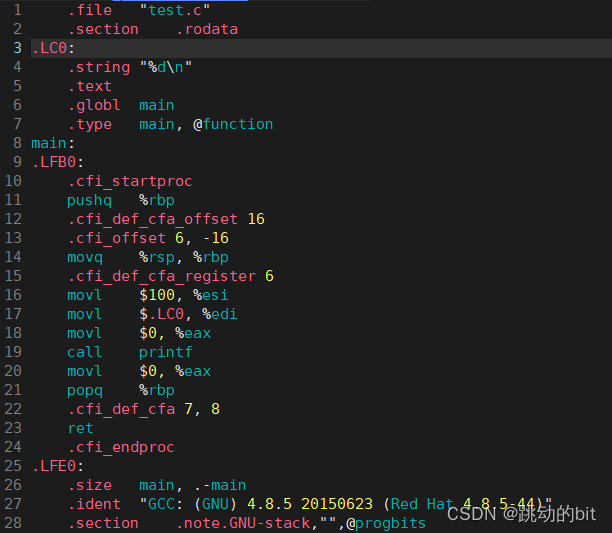Click the .file directive

(x=90, y=10)
